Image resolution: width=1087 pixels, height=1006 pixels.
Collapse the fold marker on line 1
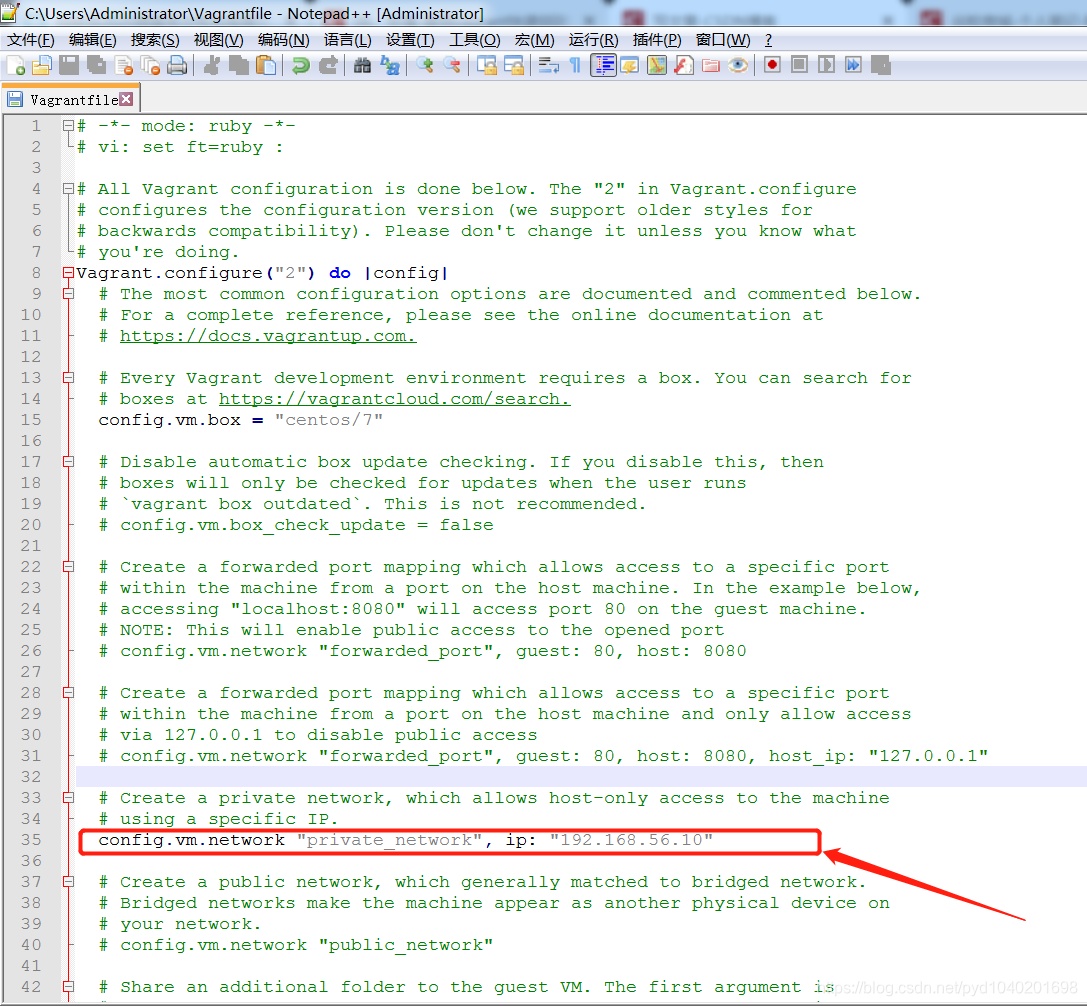(x=68, y=125)
